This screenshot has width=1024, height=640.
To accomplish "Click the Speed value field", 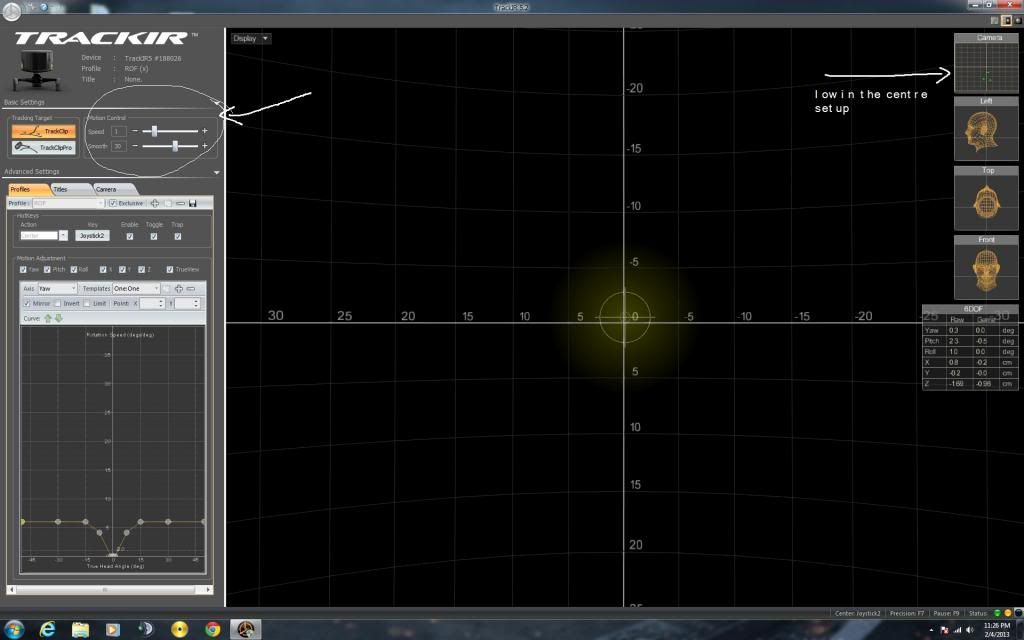I will (118, 131).
